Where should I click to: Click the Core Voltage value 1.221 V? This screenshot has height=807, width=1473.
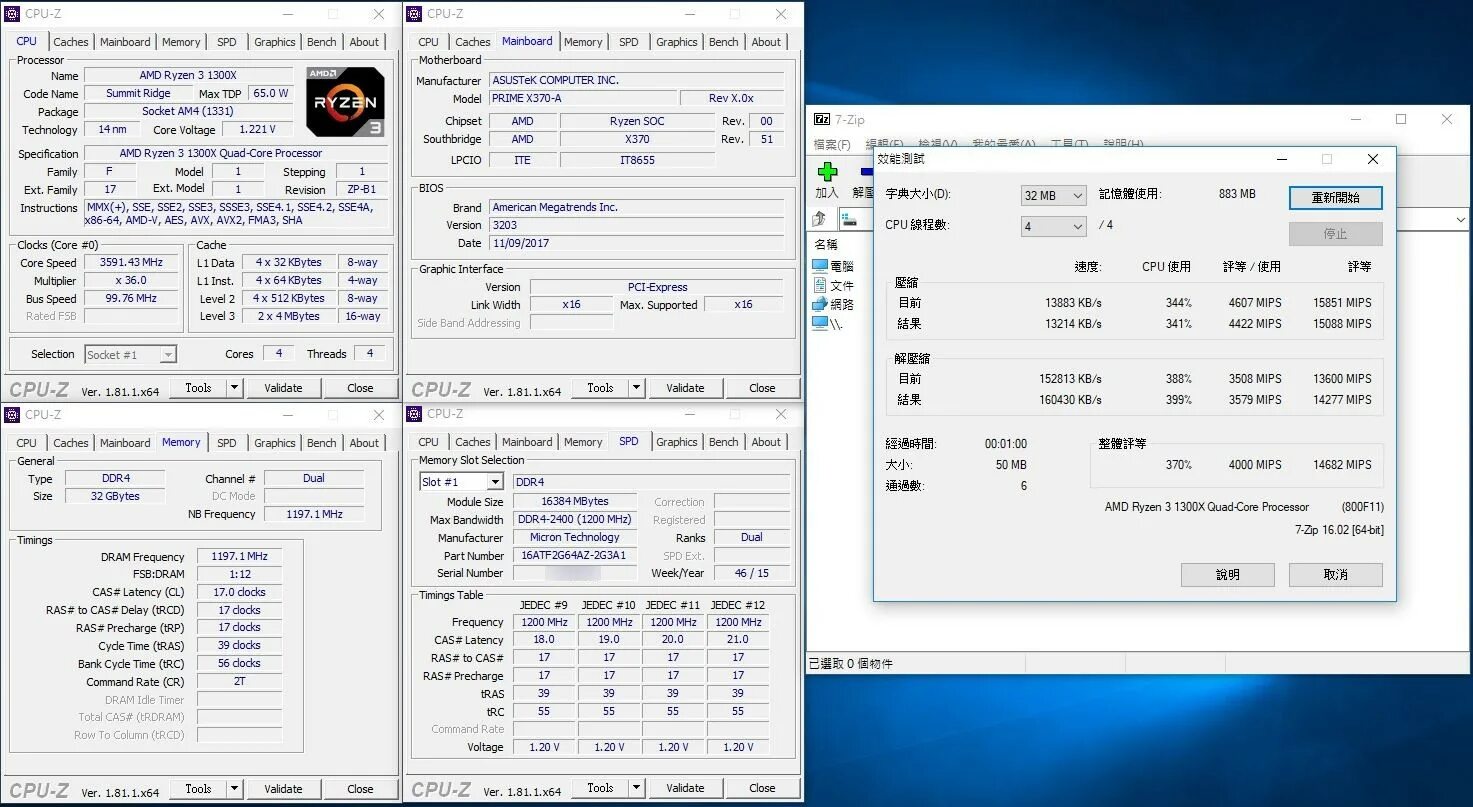click(257, 129)
